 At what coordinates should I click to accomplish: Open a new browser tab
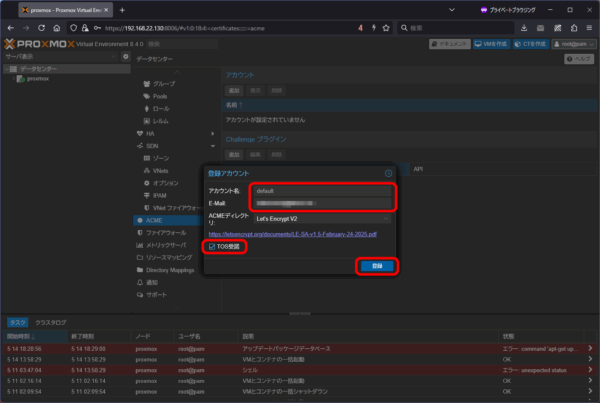[x=122, y=10]
